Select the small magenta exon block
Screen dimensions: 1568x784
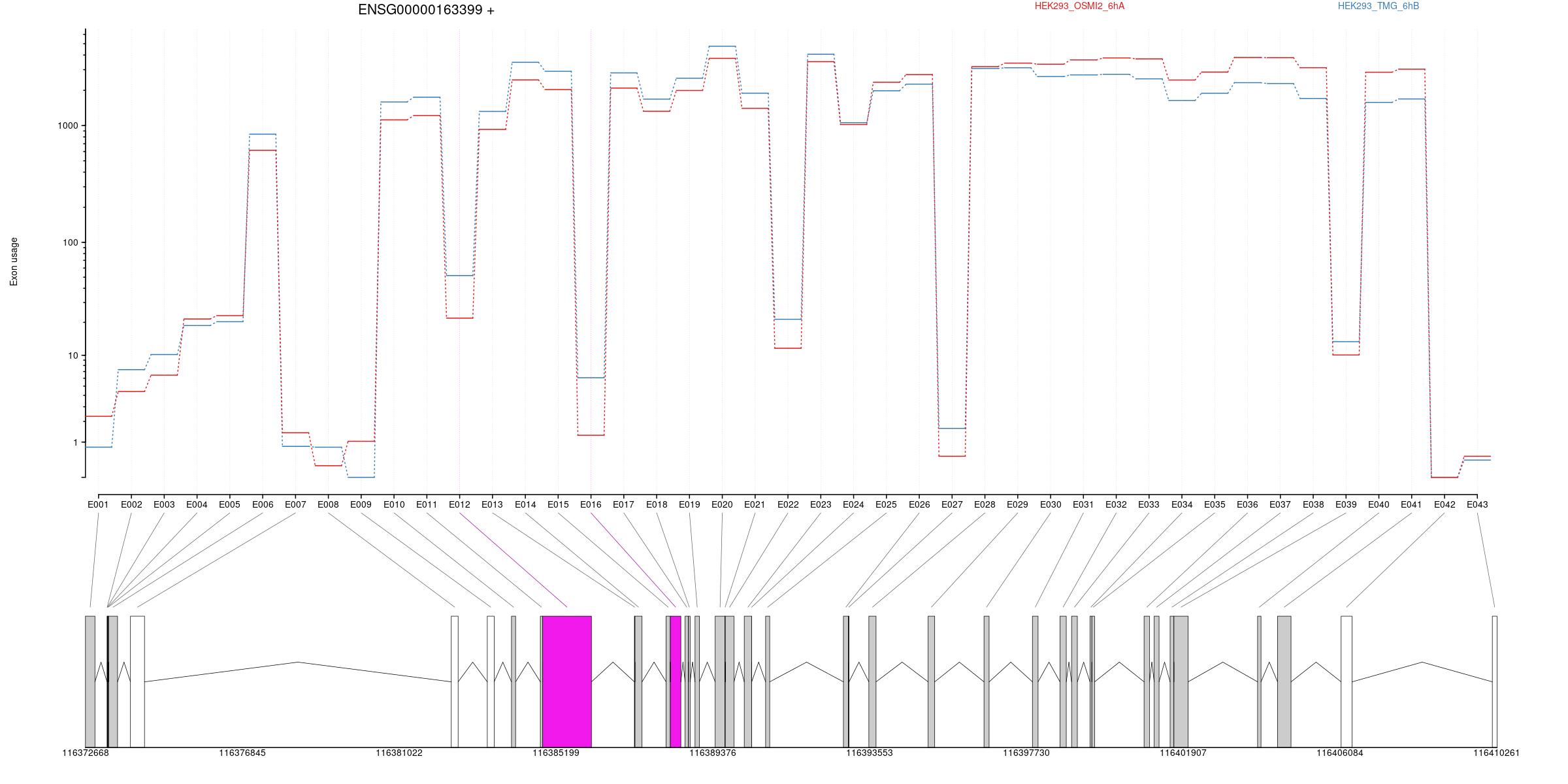[x=676, y=681]
